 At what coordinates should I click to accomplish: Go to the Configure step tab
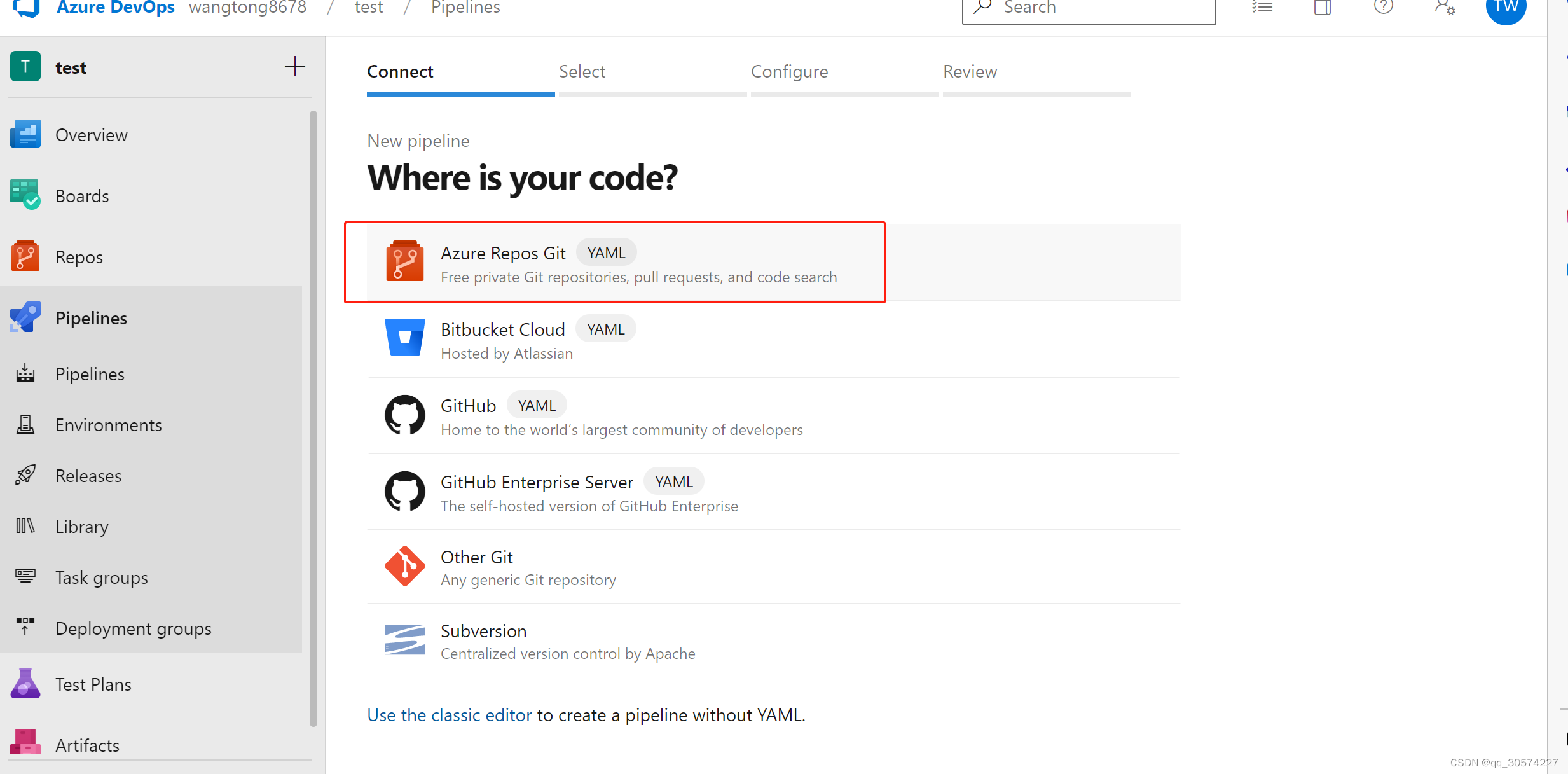[789, 72]
